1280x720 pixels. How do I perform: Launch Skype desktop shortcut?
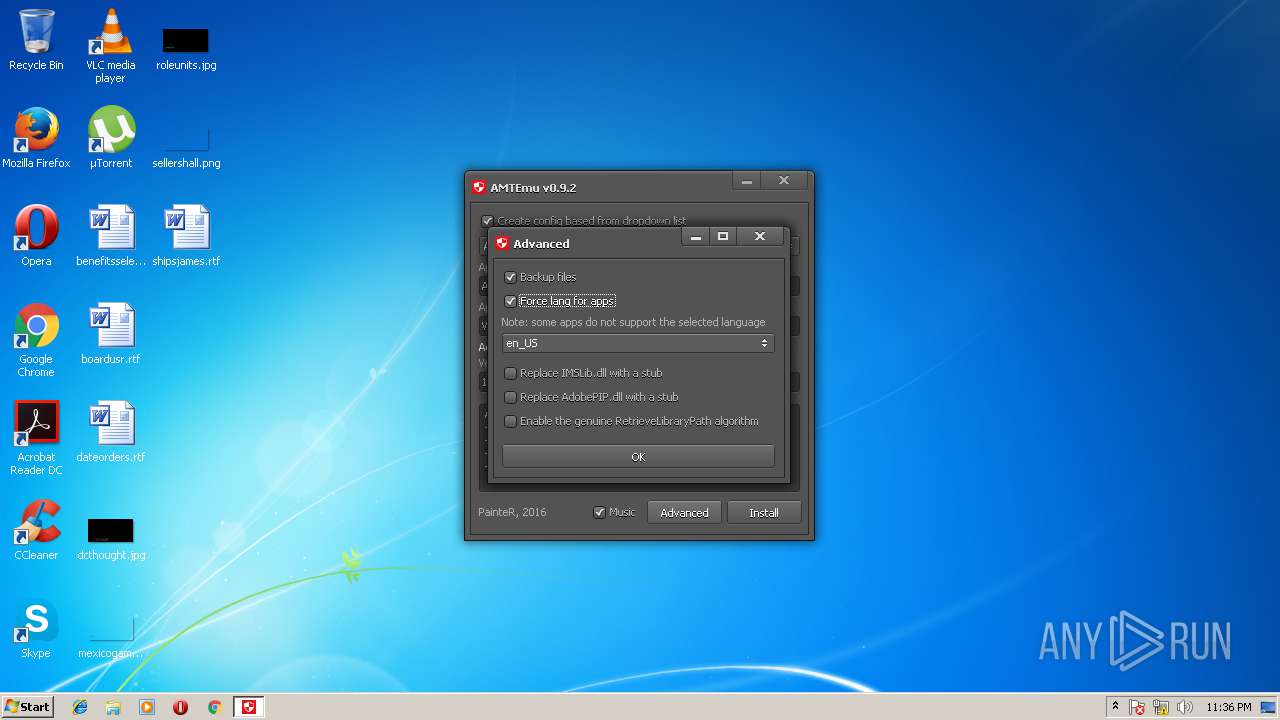[x=36, y=628]
